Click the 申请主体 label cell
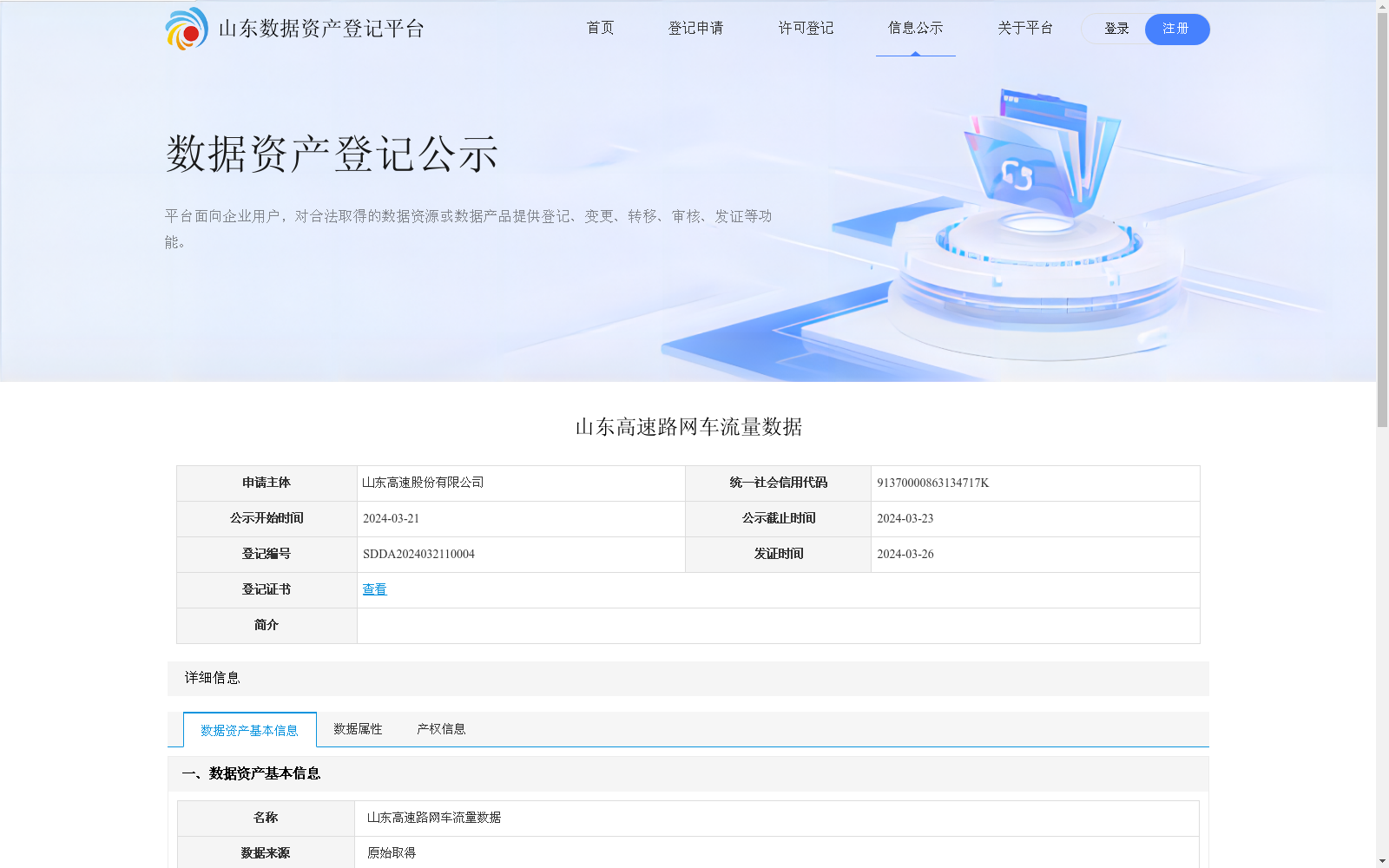 [x=267, y=483]
